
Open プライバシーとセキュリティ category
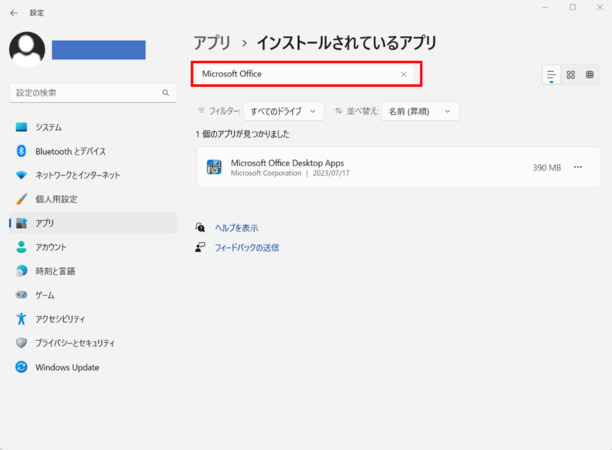(x=93, y=343)
